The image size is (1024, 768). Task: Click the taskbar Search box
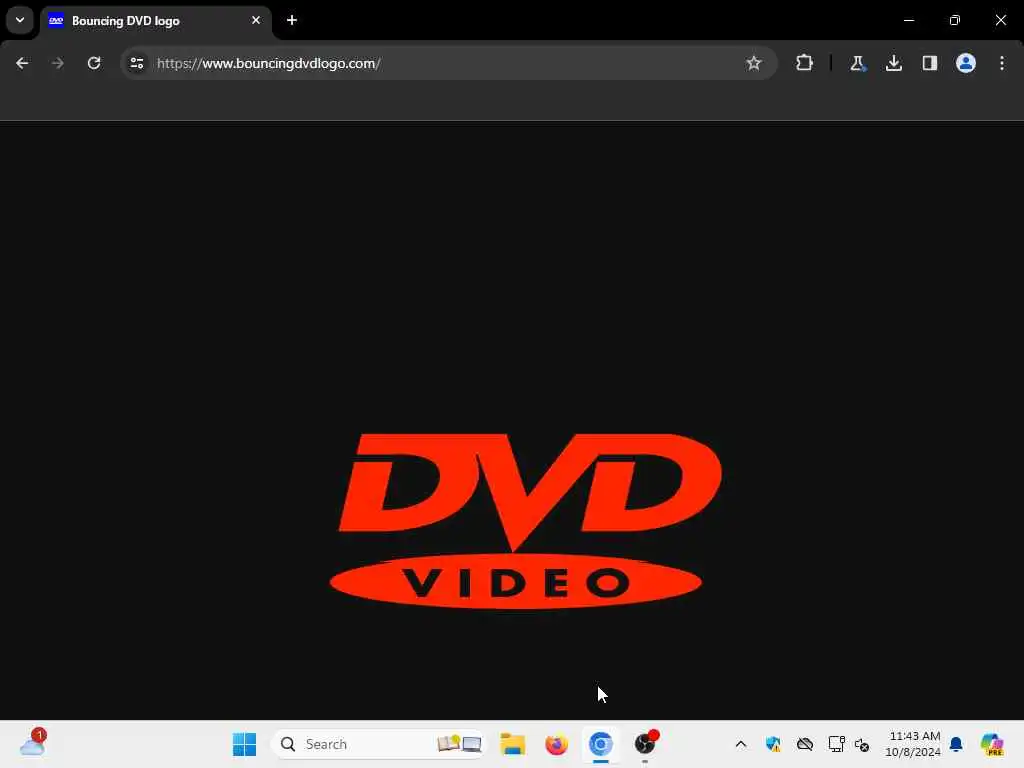point(379,744)
